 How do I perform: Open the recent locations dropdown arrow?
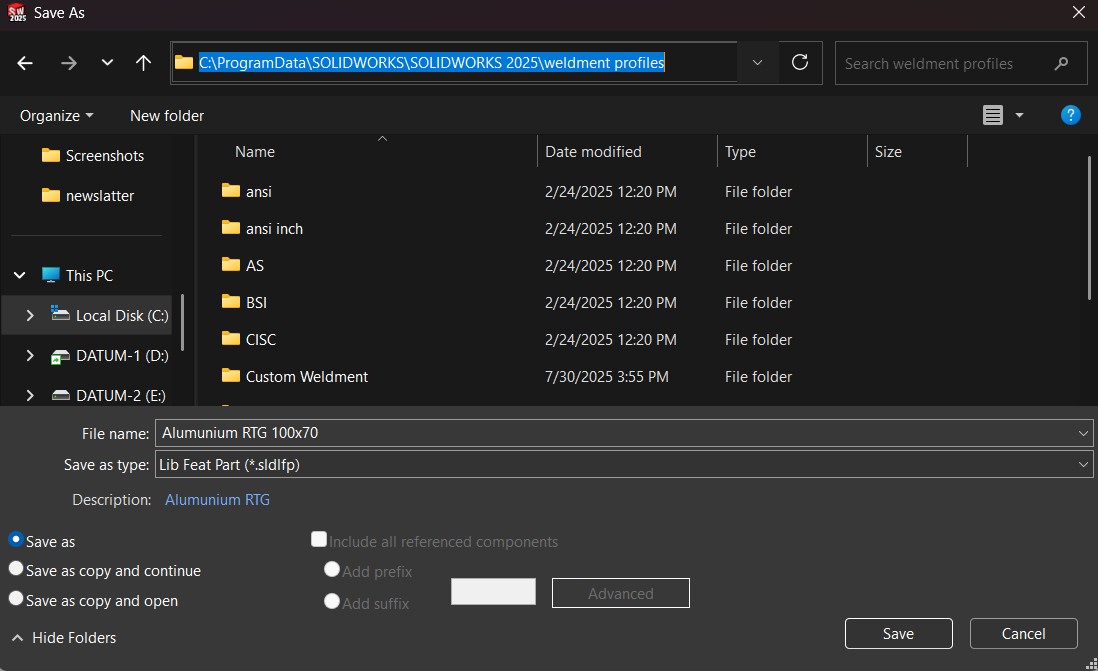107,63
